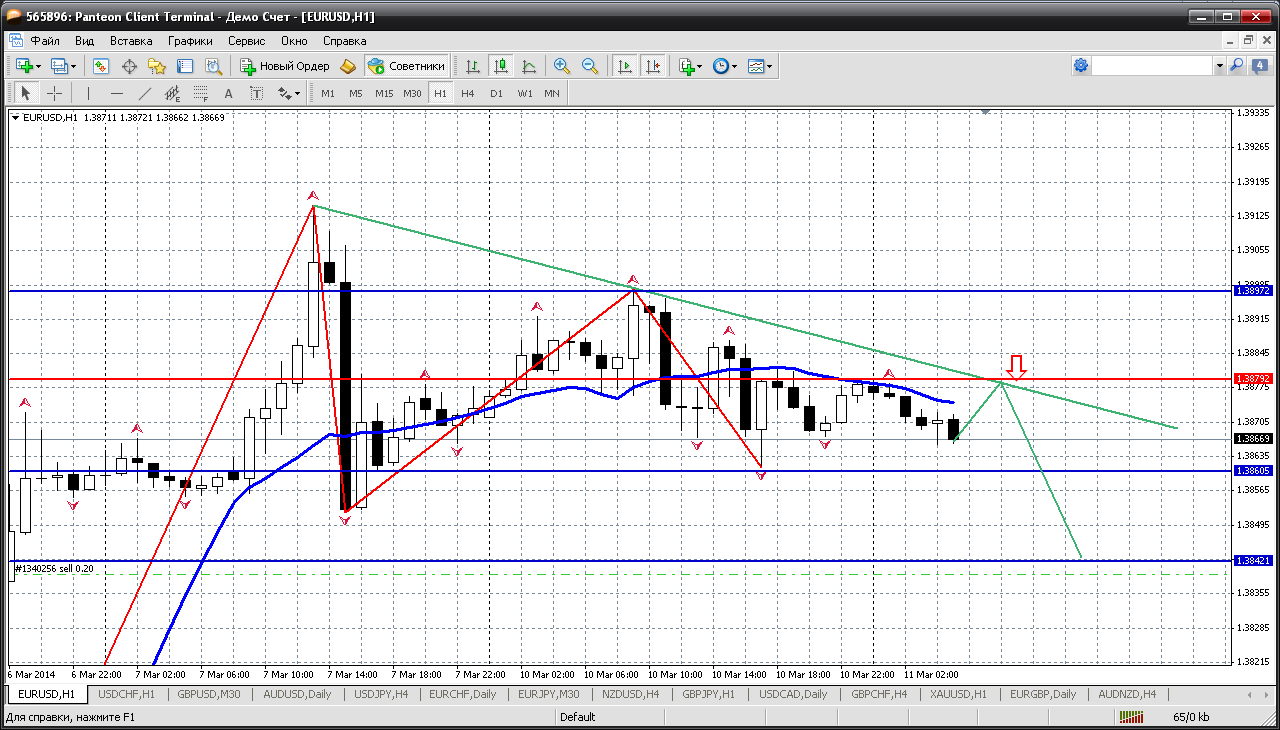Switch chart to candlesticks type
This screenshot has width=1280, height=730.
(x=501, y=66)
